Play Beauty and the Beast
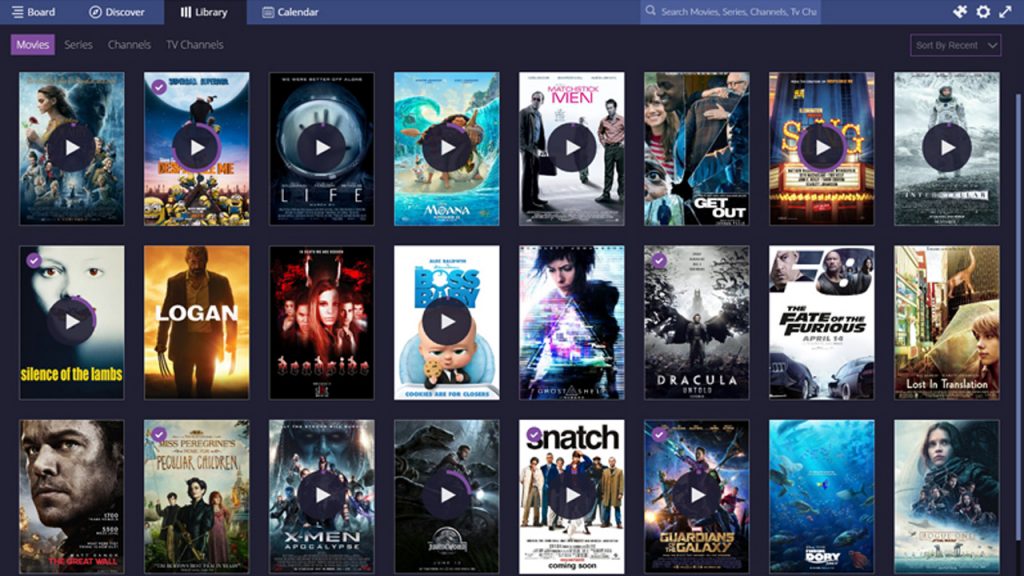 coord(72,148)
